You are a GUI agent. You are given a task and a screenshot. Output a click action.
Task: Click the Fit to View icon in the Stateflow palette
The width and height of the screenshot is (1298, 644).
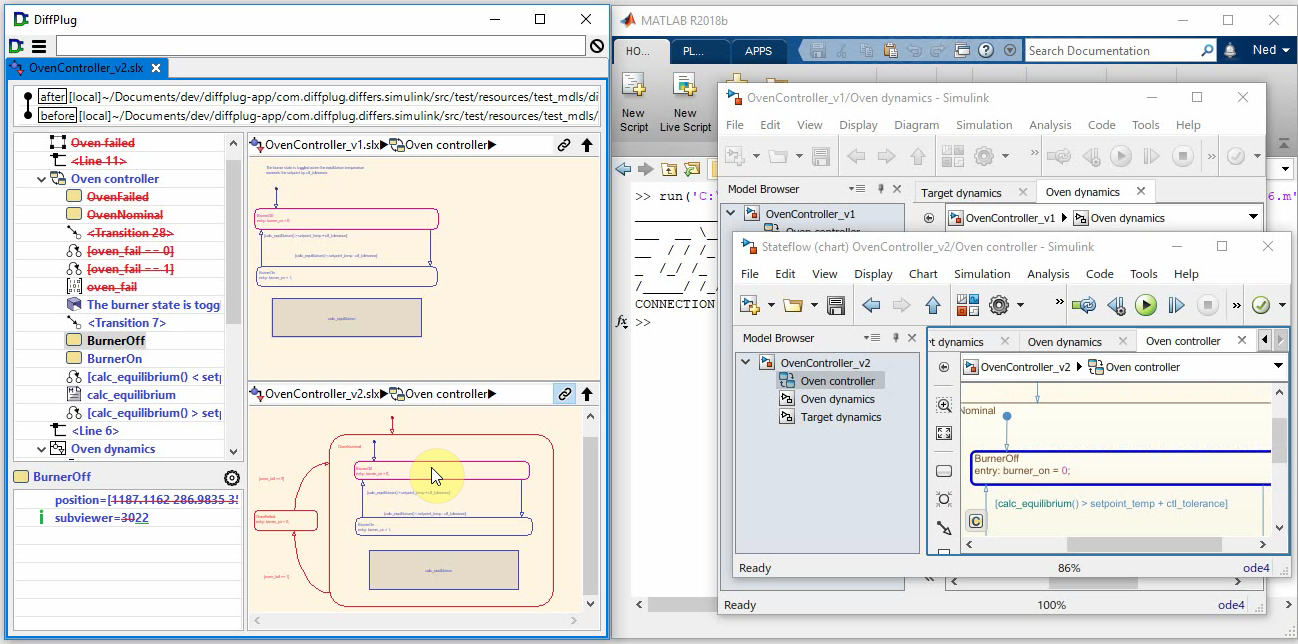coord(944,434)
